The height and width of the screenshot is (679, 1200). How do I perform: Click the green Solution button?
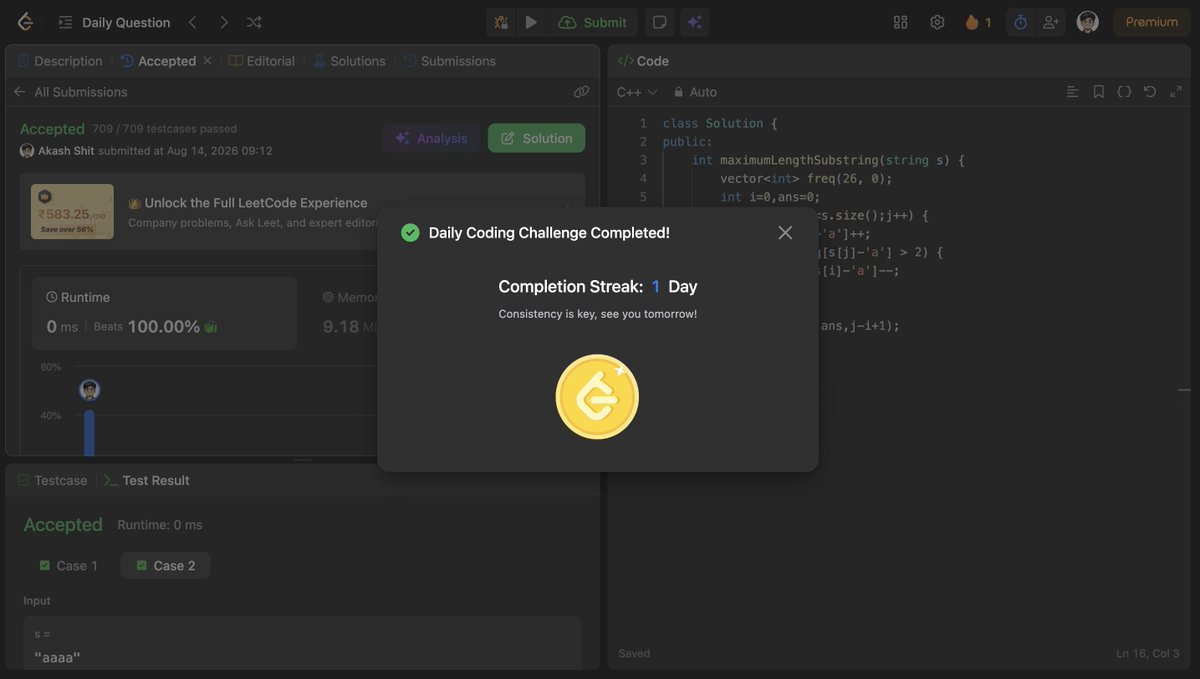pos(537,138)
